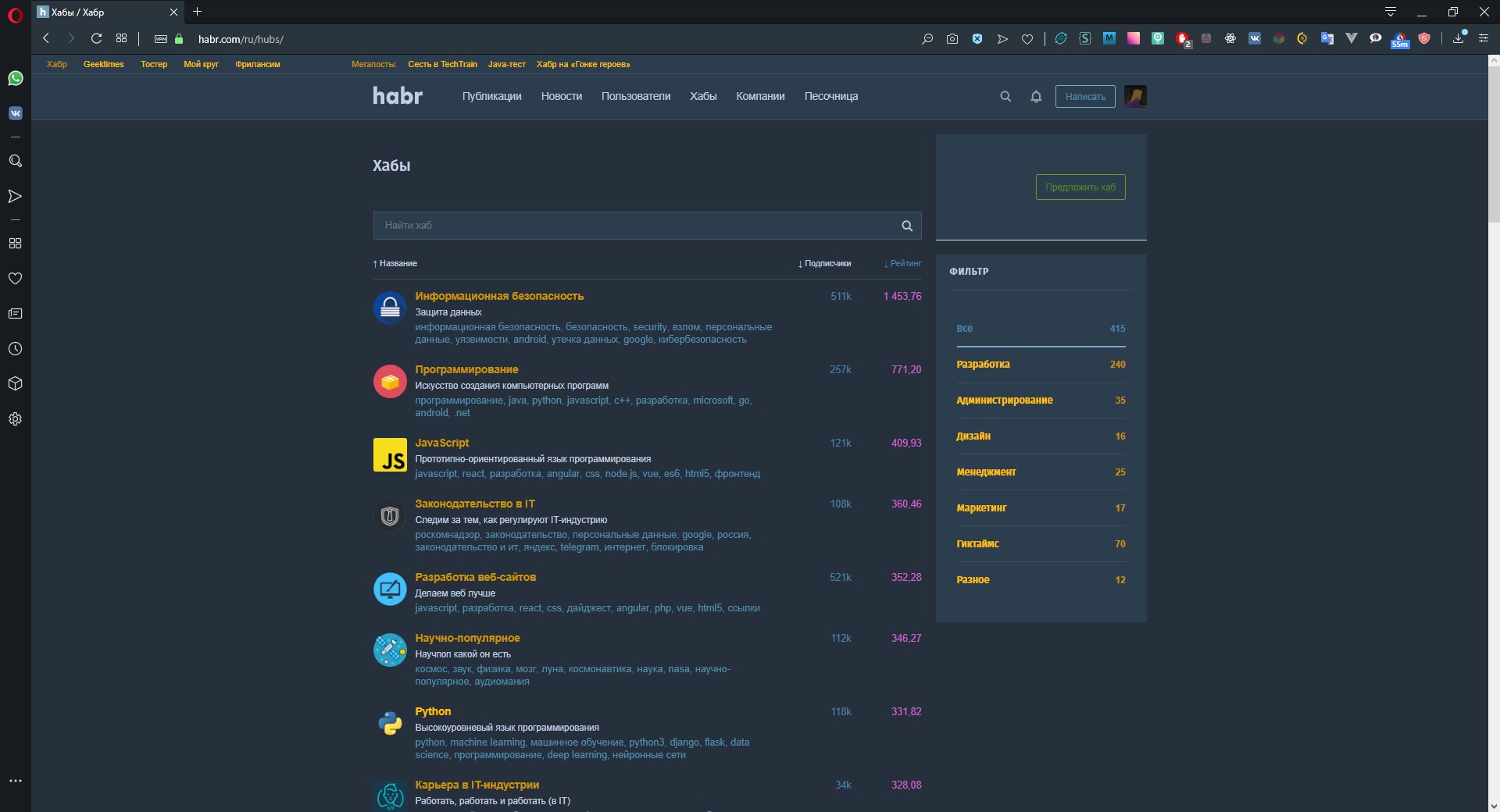Go back to previous page

[46, 38]
